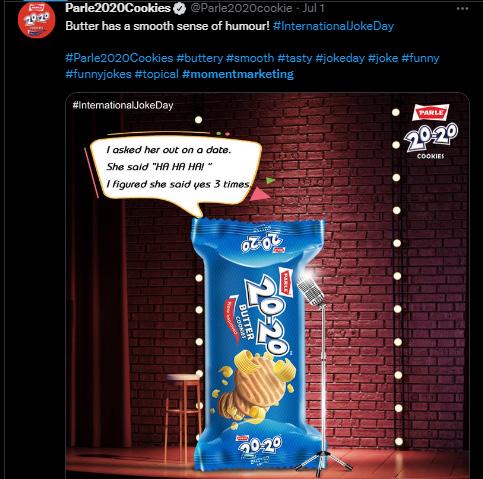Open the #funnyjokes hashtag
The width and height of the screenshot is (483, 479).
(x=98, y=74)
